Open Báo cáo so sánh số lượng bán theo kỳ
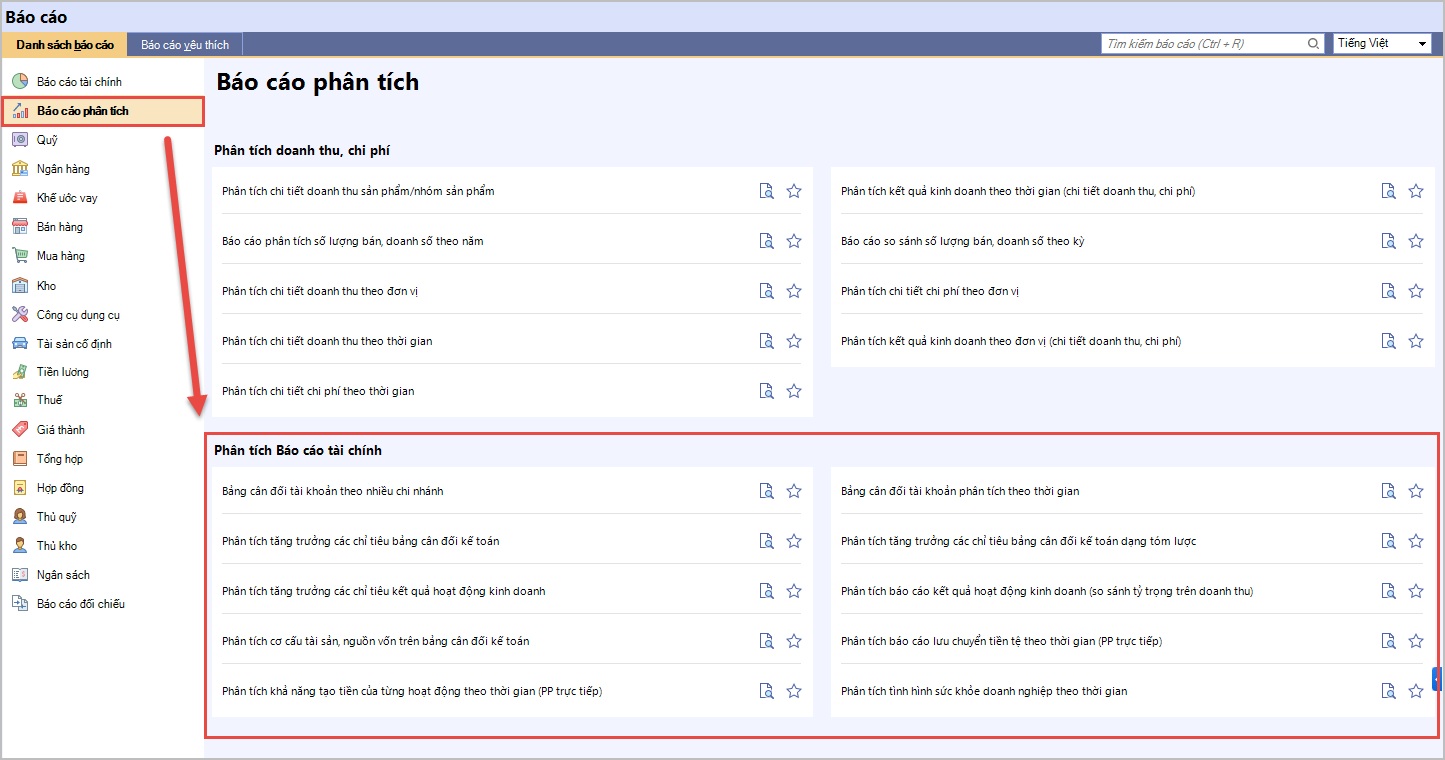This screenshot has height=760, width=1445. (962, 241)
